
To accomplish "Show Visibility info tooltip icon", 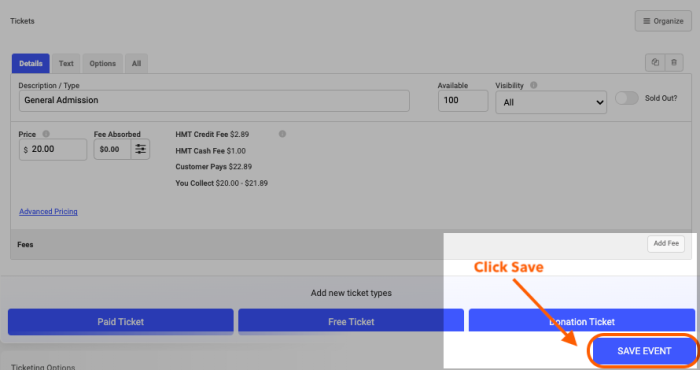I will 533,85.
